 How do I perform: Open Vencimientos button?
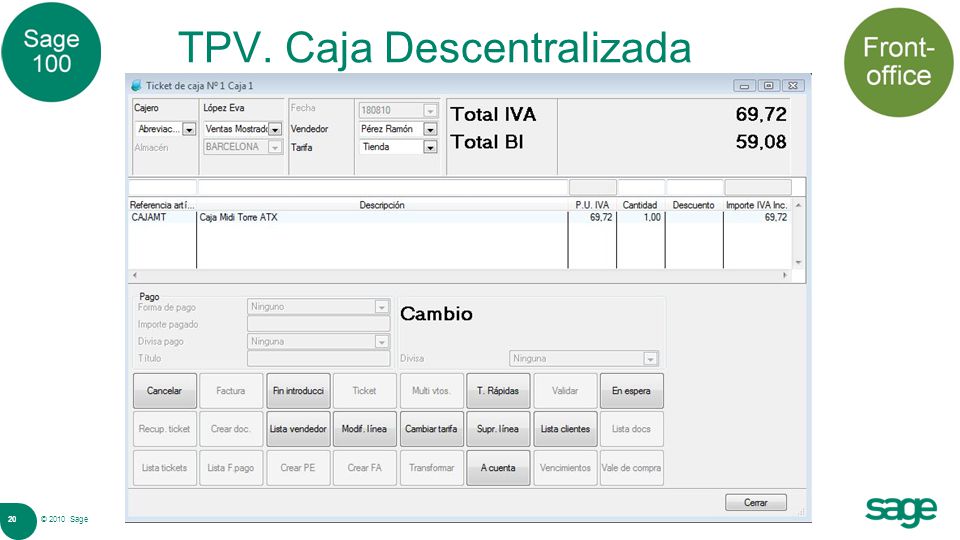(x=565, y=468)
